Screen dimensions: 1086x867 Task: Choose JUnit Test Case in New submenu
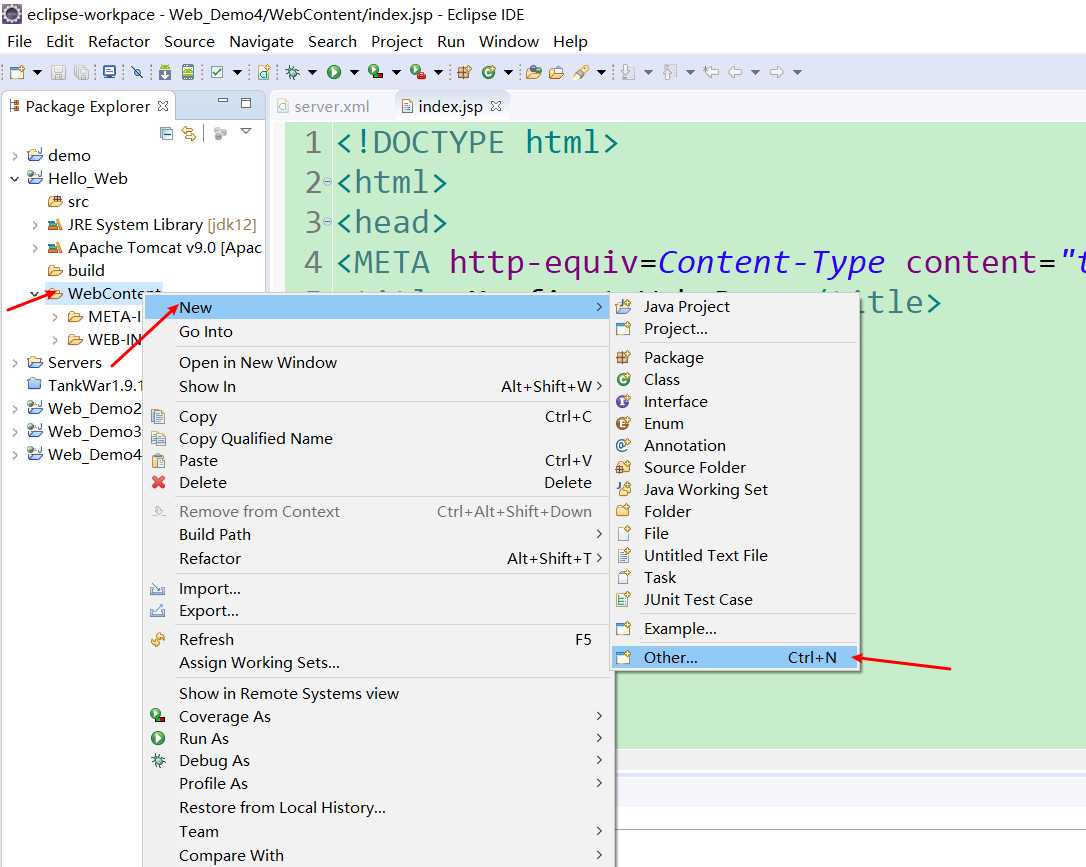pos(735,599)
